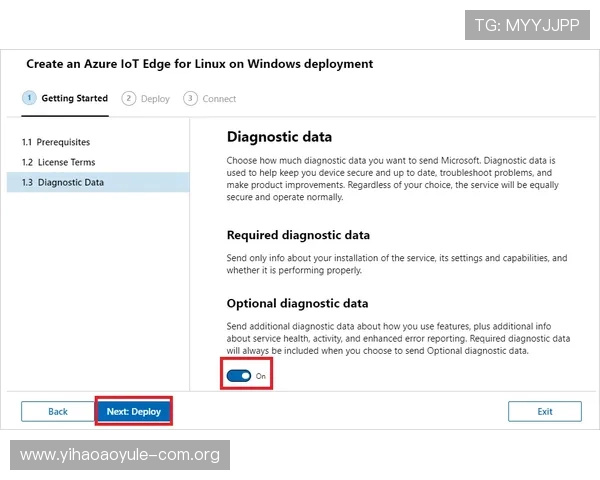
Task: Open the Connect step tab
Action: pos(210,98)
